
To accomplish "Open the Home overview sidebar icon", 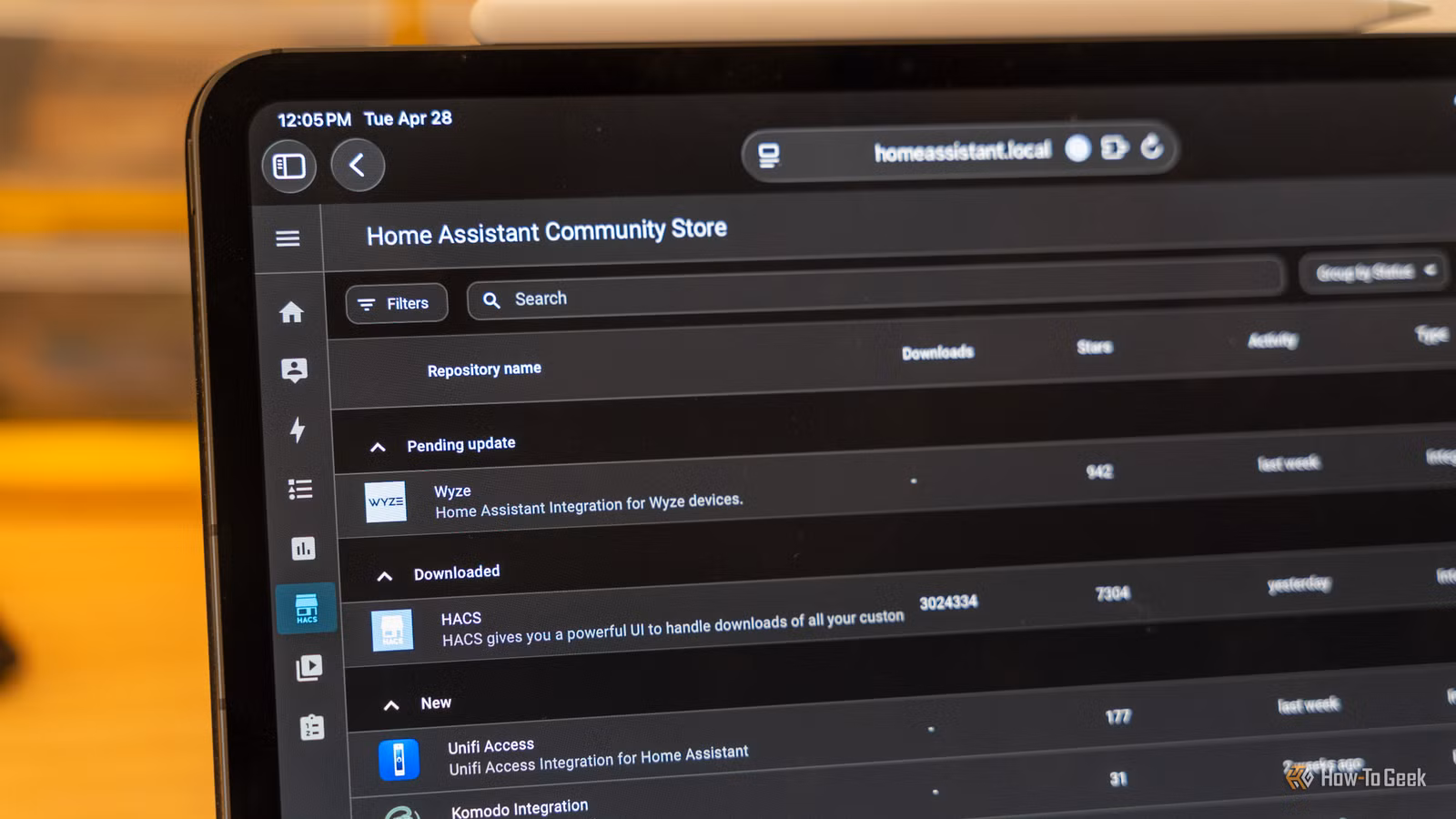I will click(x=291, y=312).
